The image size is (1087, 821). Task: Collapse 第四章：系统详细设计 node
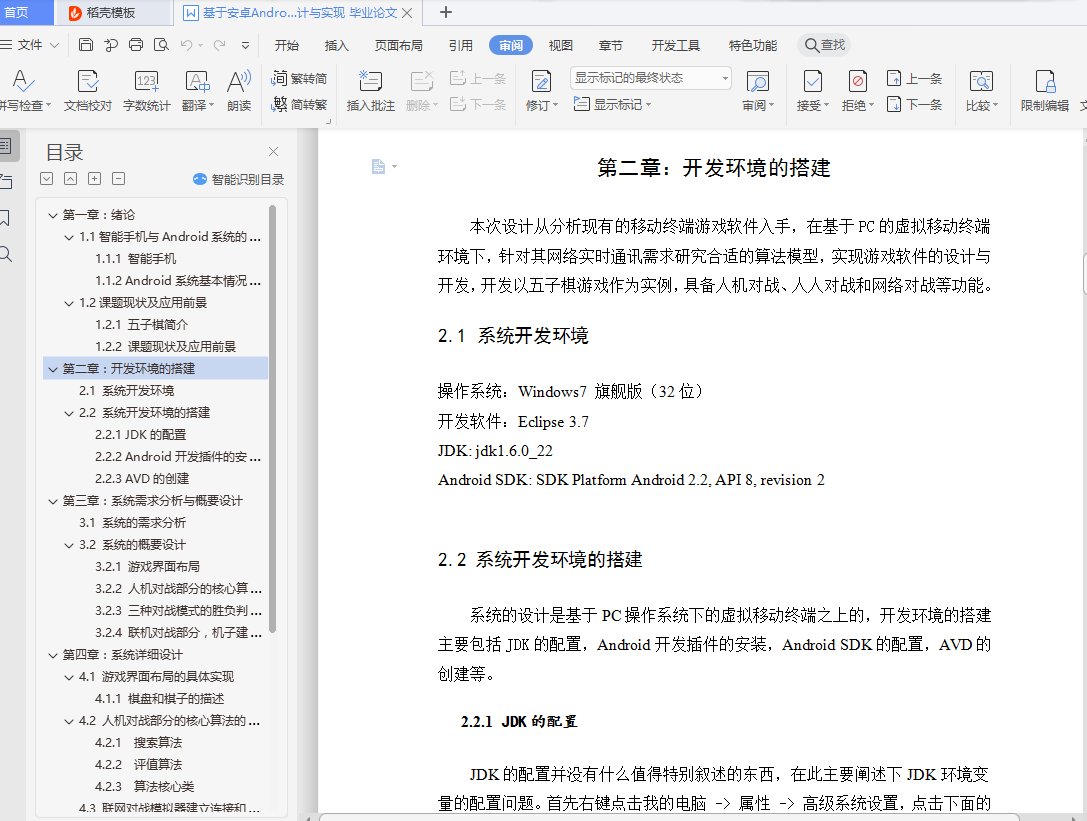53,655
